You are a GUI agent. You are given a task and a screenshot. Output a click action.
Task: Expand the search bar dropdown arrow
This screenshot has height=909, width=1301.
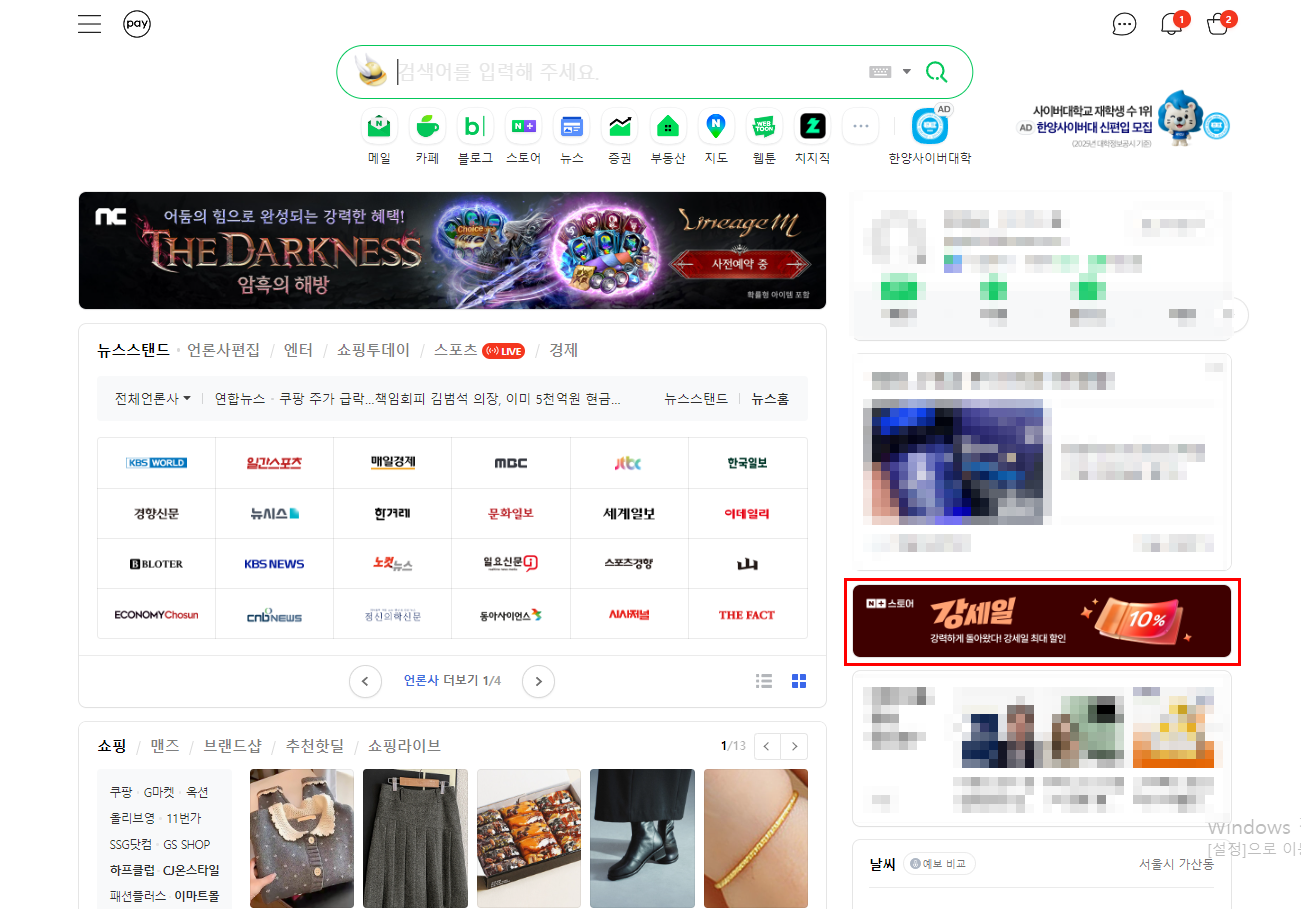point(907,72)
